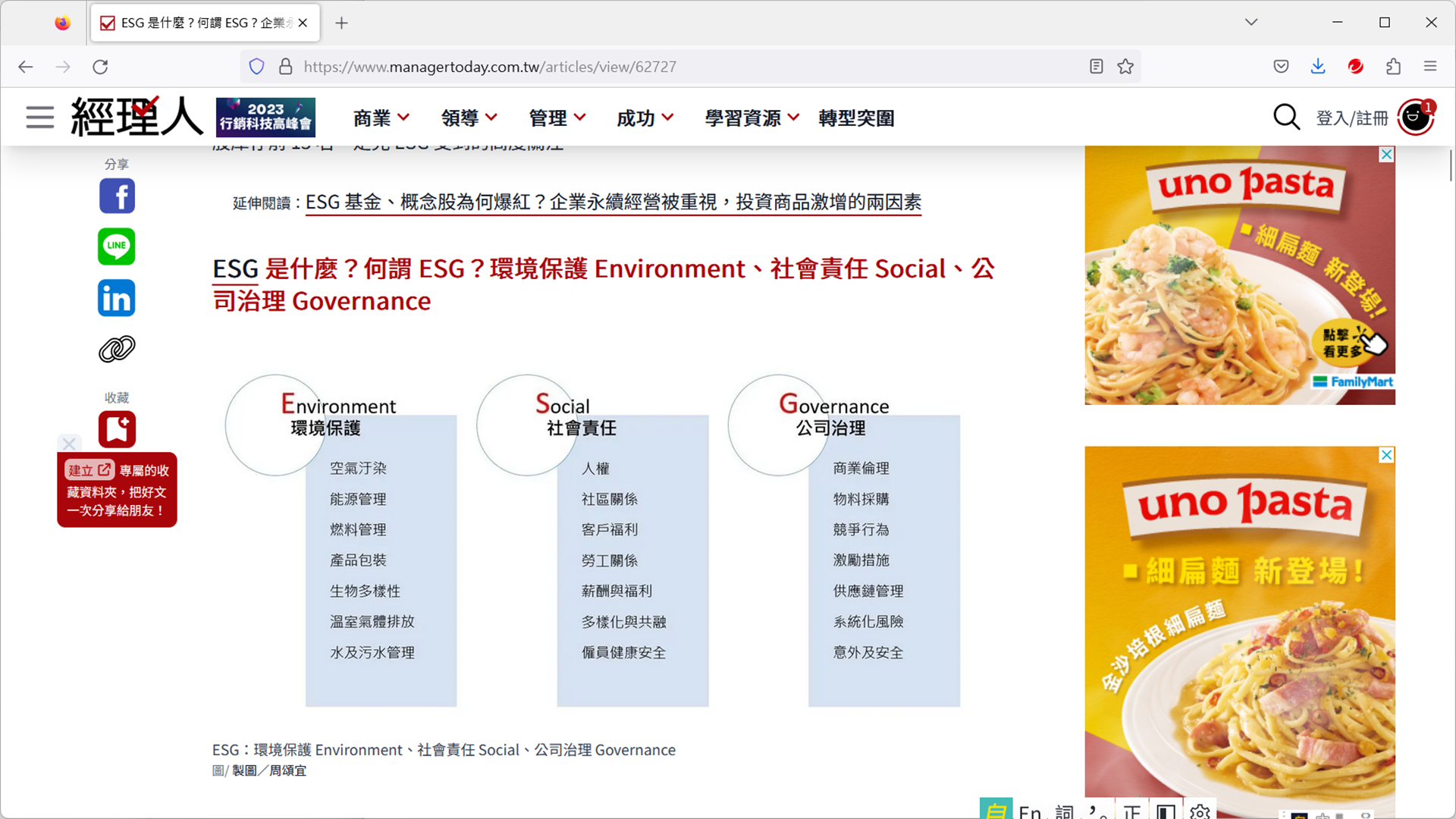Save page to Pocket
The width and height of the screenshot is (1456, 819).
coord(1281,67)
